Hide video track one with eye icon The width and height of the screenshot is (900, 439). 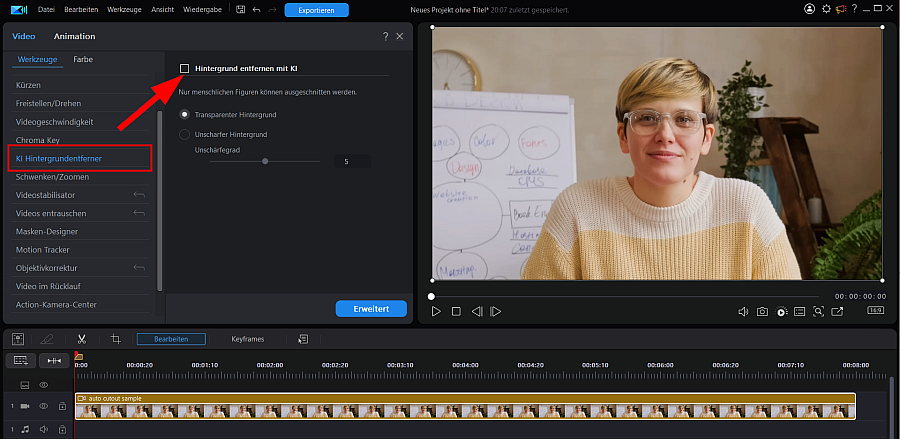[x=44, y=406]
